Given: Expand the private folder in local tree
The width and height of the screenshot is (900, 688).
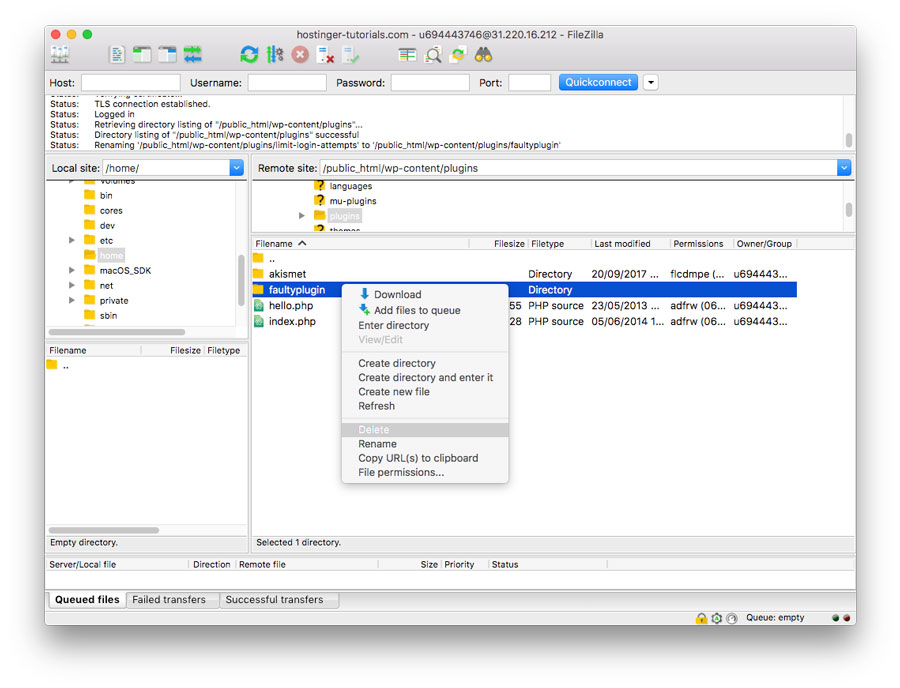Looking at the screenshot, I should pyautogui.click(x=72, y=300).
